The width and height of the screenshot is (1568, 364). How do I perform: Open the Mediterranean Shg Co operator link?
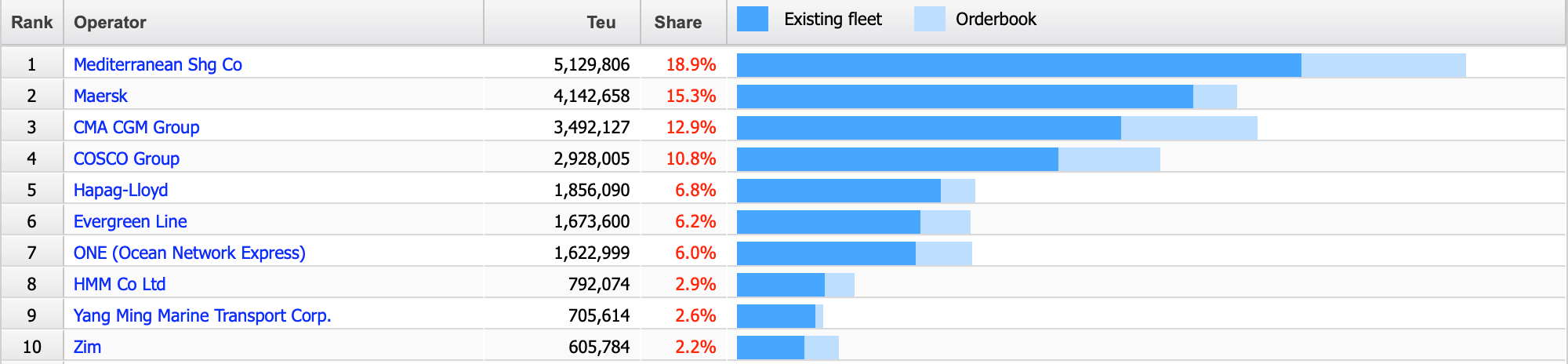pyautogui.click(x=158, y=64)
